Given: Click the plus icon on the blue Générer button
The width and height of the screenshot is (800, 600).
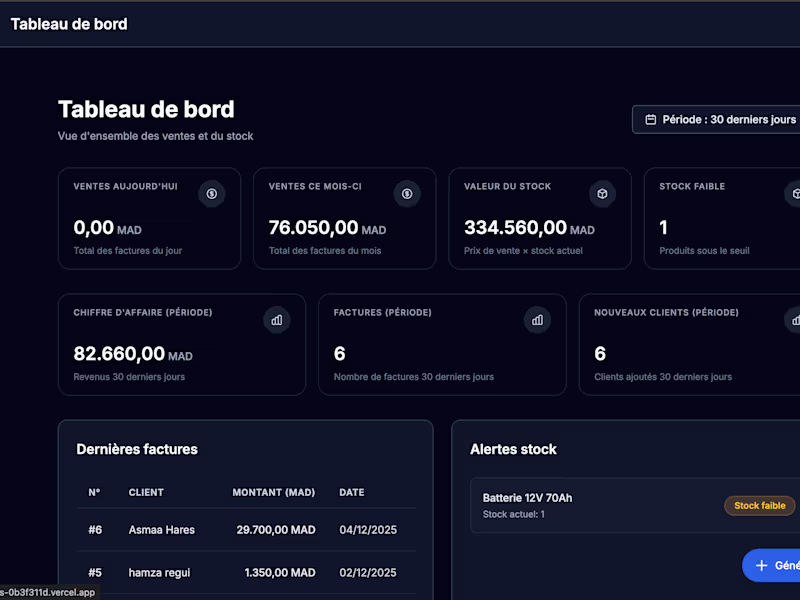Looking at the screenshot, I should coord(764,565).
